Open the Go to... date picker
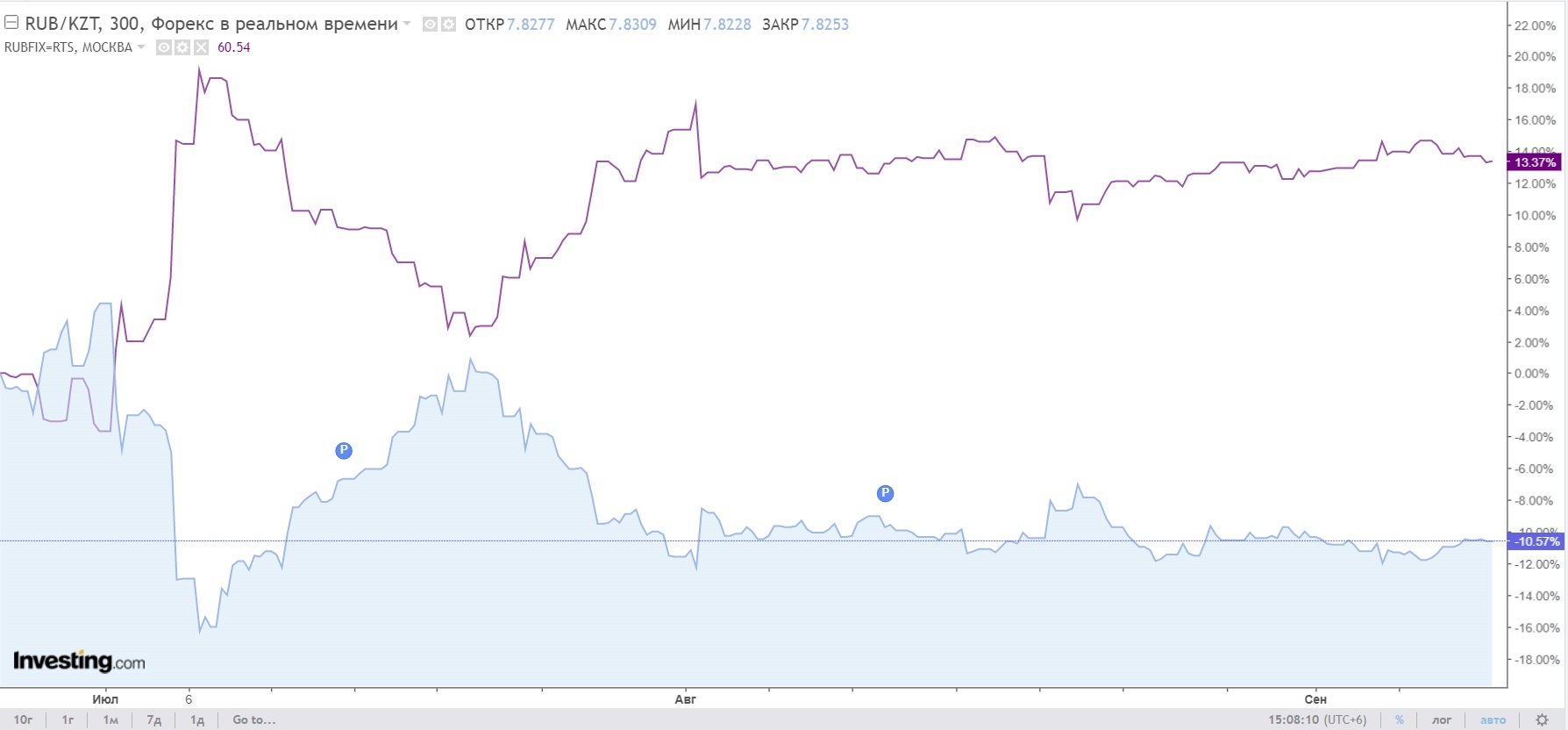Screen dimensions: 1568x730 254,719
